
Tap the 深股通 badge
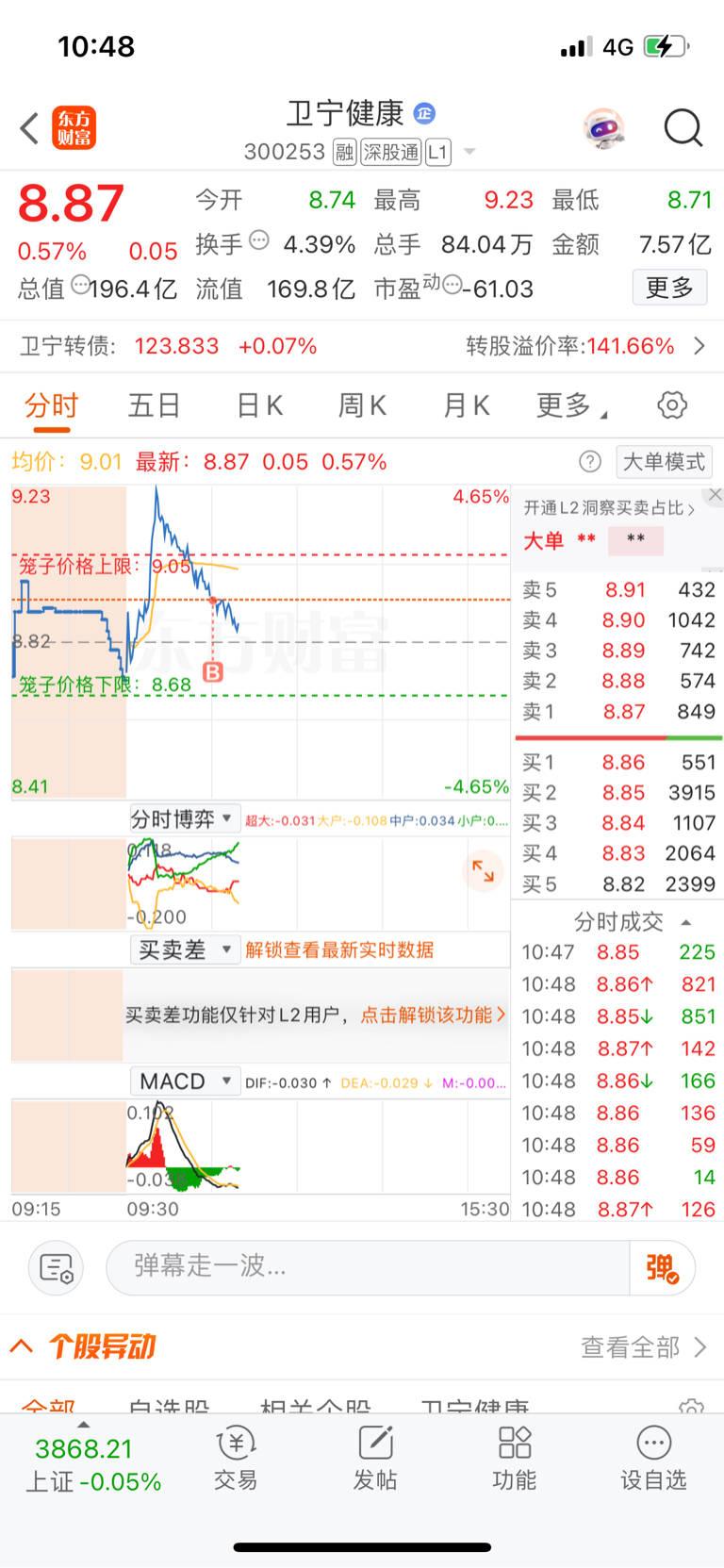pos(391,152)
